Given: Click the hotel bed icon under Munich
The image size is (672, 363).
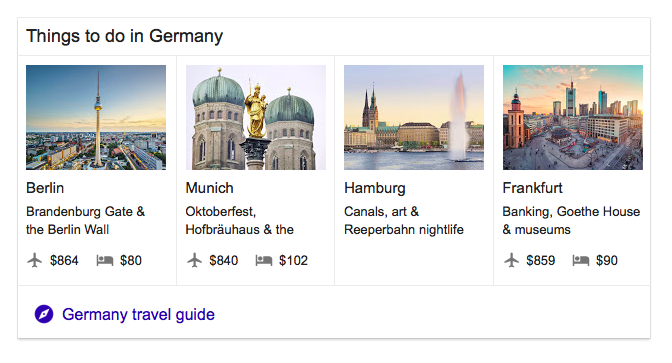Looking at the screenshot, I should point(264,260).
